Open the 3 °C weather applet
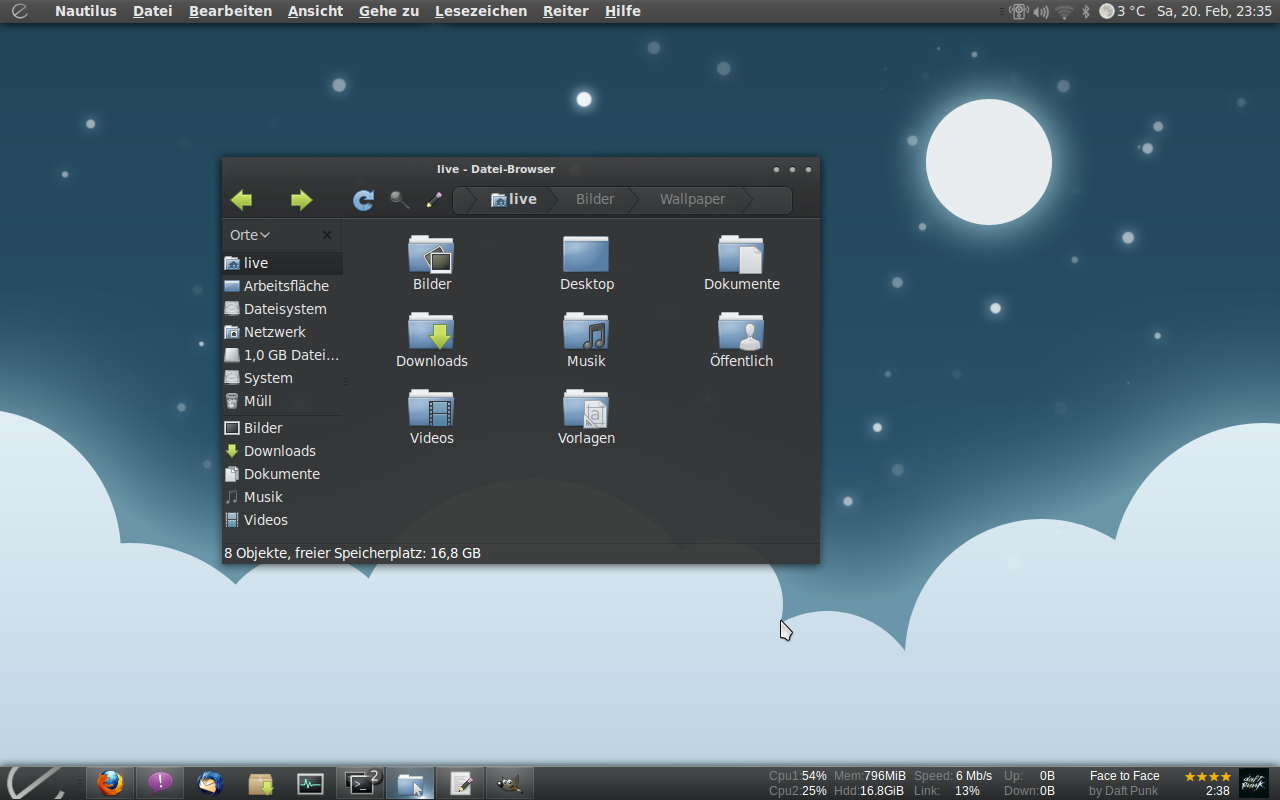 click(x=1122, y=11)
